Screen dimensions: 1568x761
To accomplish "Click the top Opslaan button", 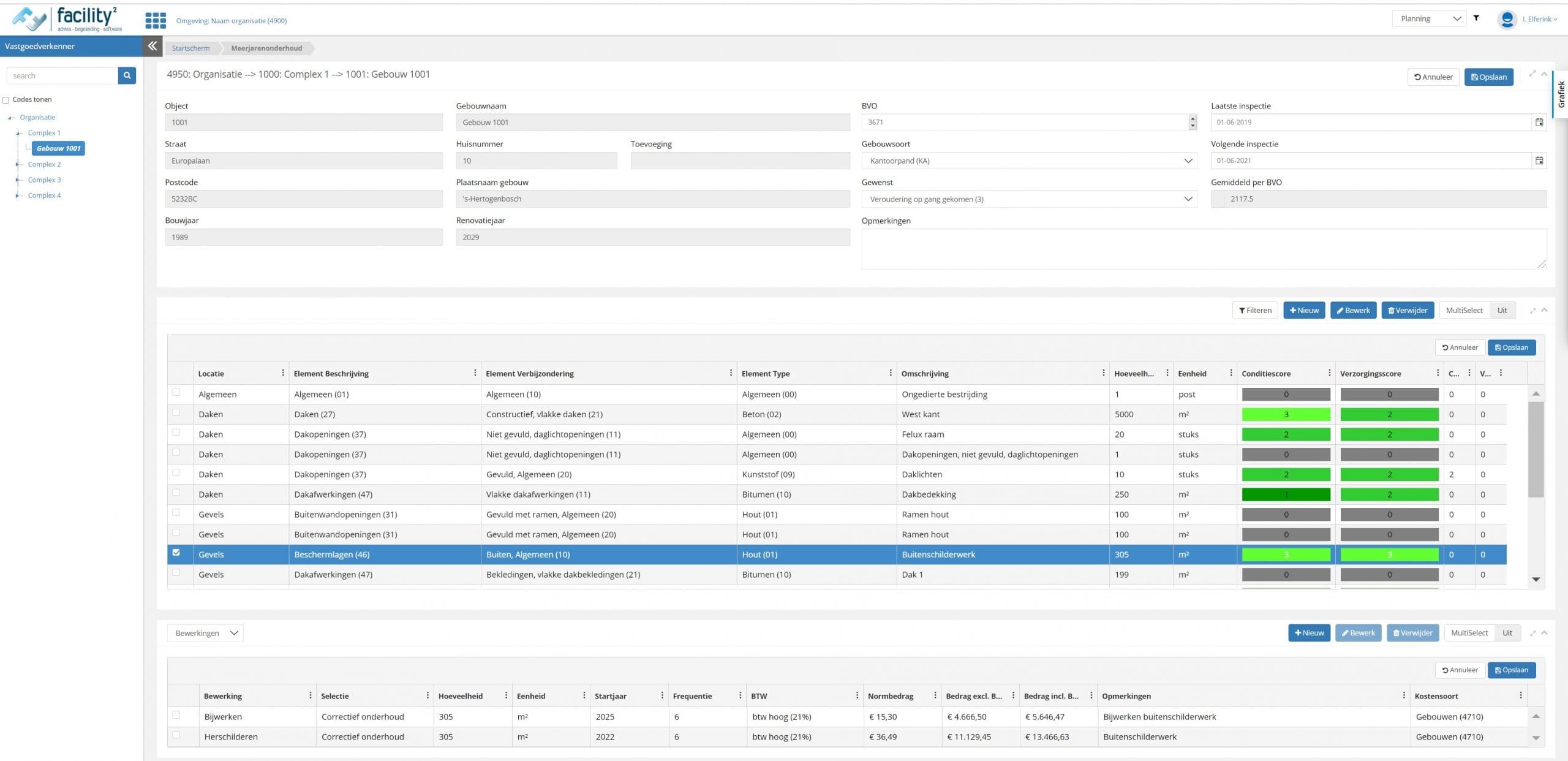I will coord(1488,77).
